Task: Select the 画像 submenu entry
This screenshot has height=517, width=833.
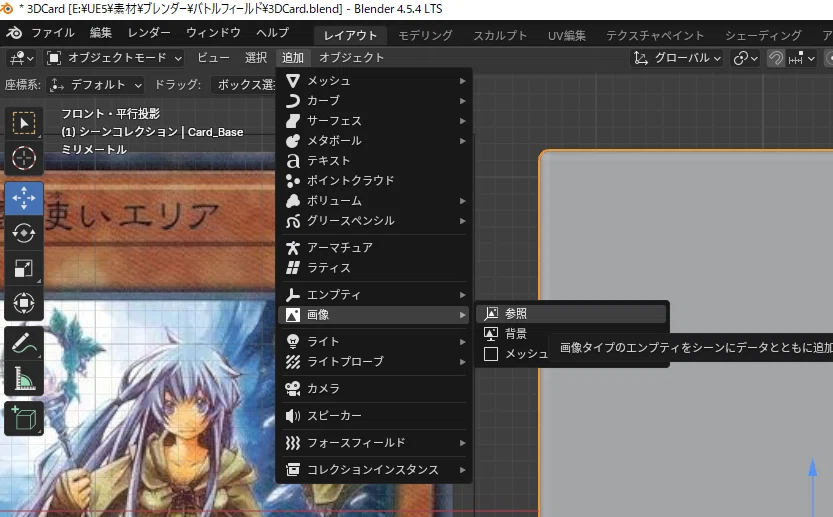Action: click(x=374, y=315)
